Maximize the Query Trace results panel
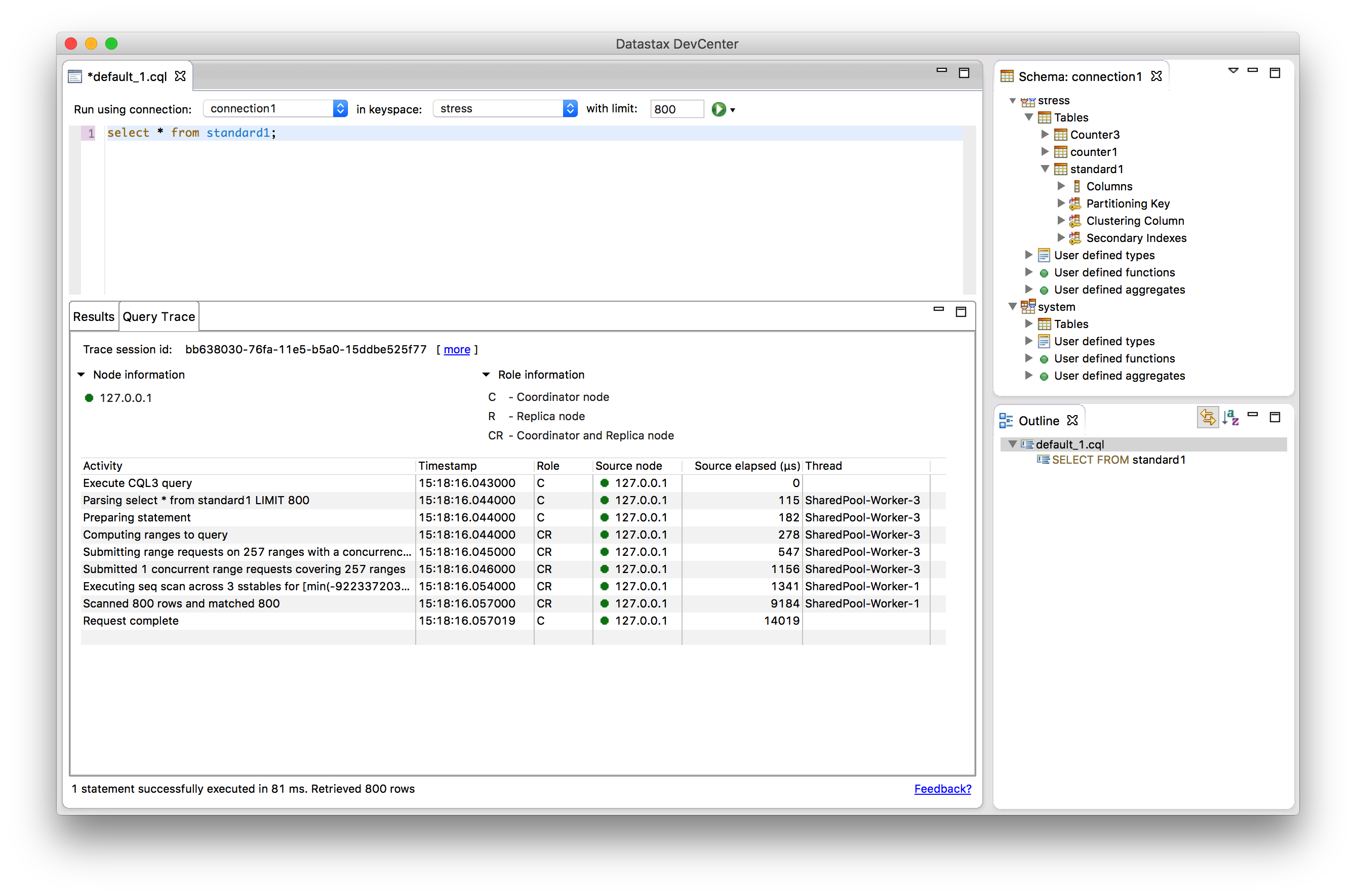This screenshot has height=896, width=1356. click(961, 311)
